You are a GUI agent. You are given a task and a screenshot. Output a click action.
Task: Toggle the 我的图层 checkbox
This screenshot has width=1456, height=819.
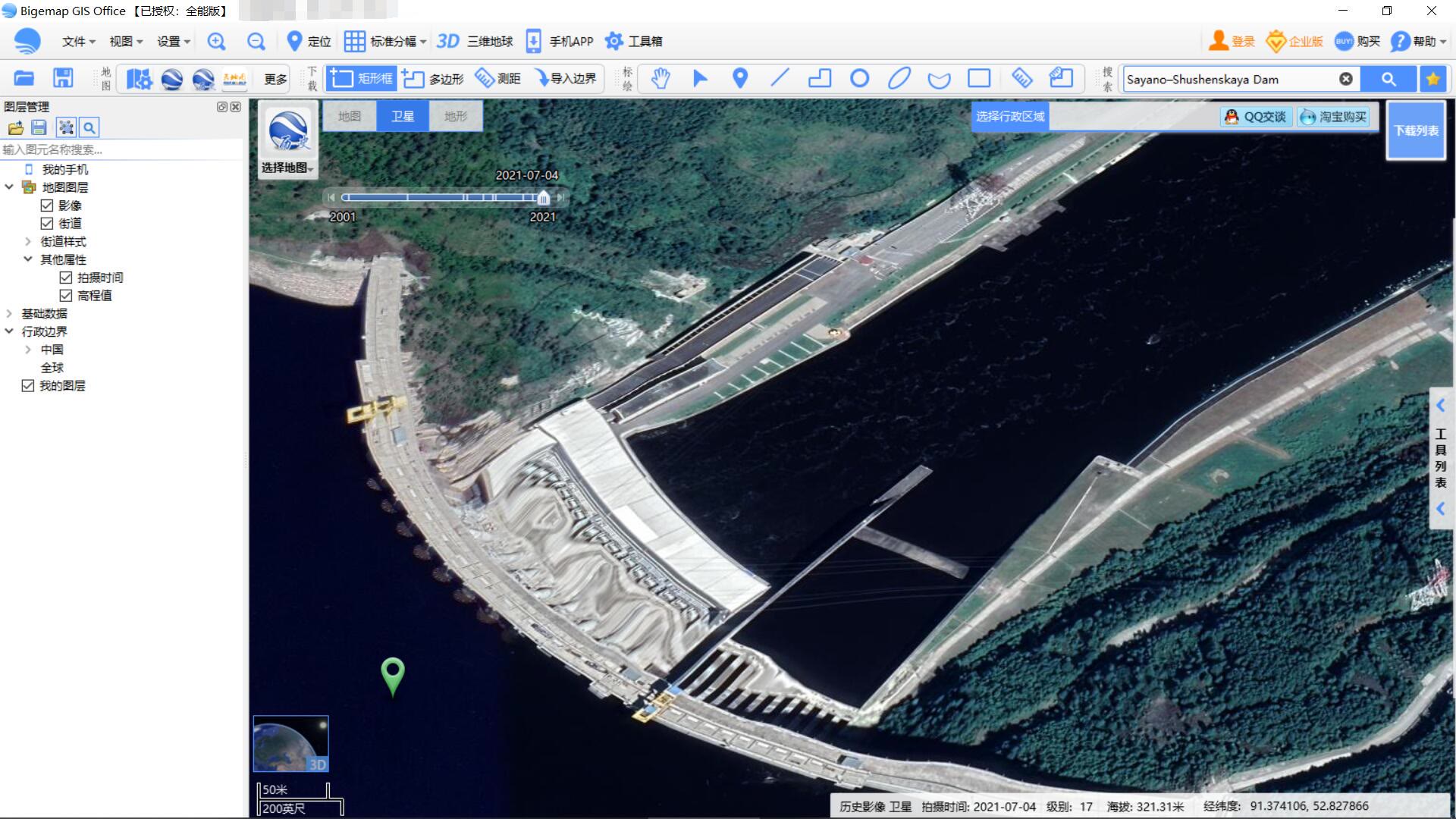click(28, 386)
